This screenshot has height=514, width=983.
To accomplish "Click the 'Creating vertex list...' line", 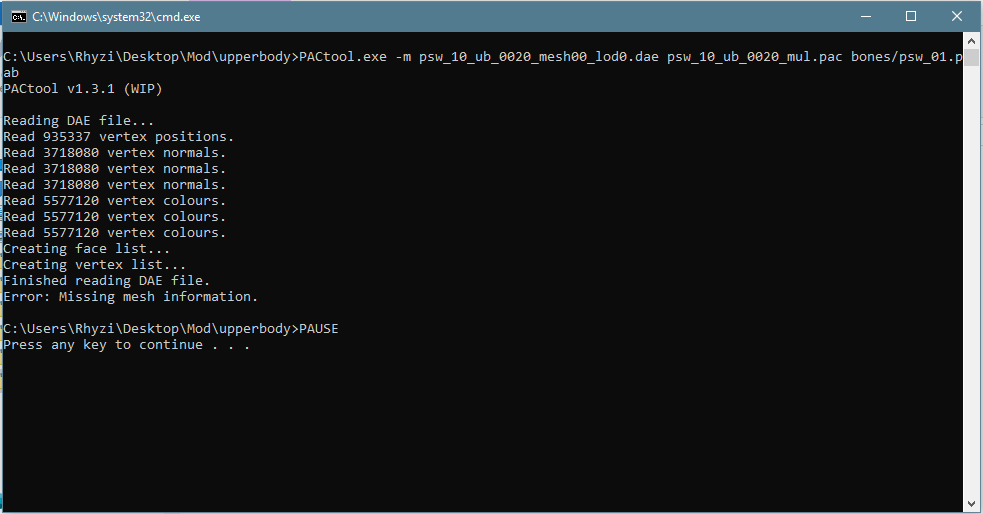I will [95, 265].
